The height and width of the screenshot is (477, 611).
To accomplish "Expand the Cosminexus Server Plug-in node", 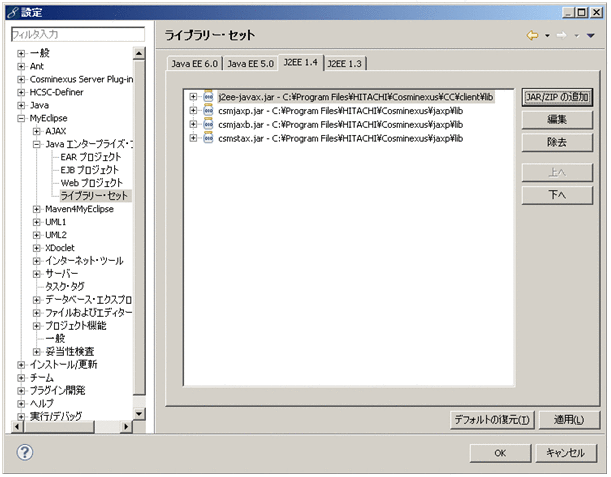I will 21,80.
